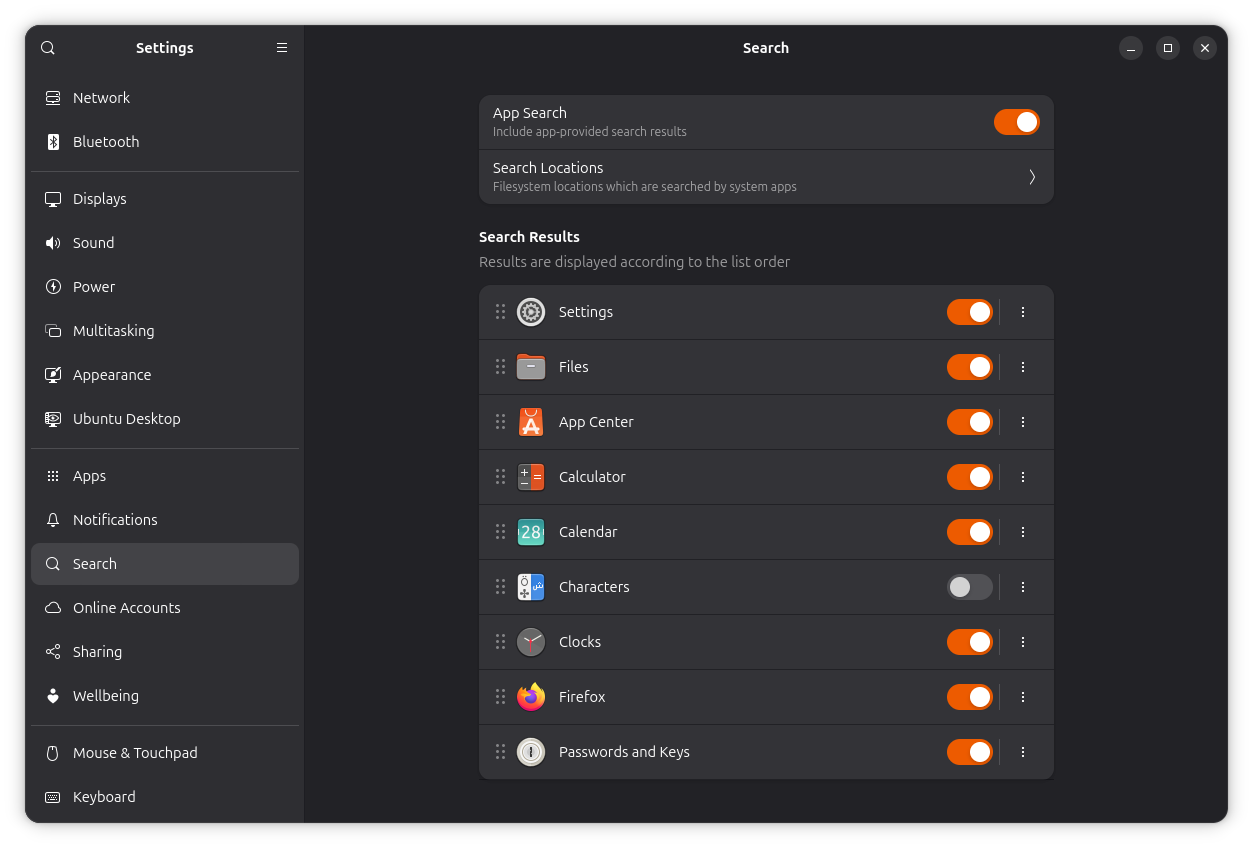Open the three-dot menu for Firefox
This screenshot has height=848, width=1253.
(x=1023, y=697)
